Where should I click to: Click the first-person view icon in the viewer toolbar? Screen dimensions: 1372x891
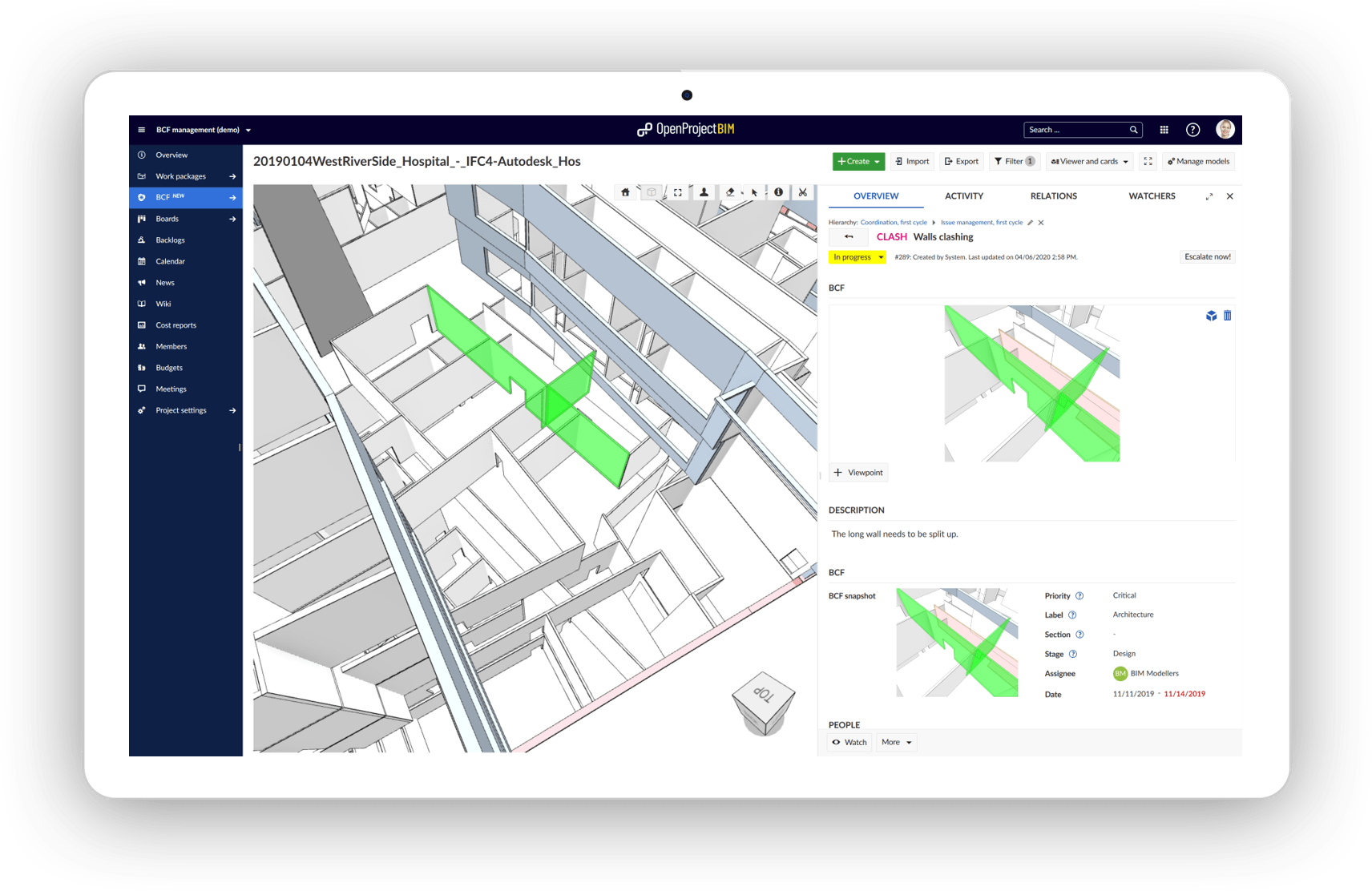point(704,192)
